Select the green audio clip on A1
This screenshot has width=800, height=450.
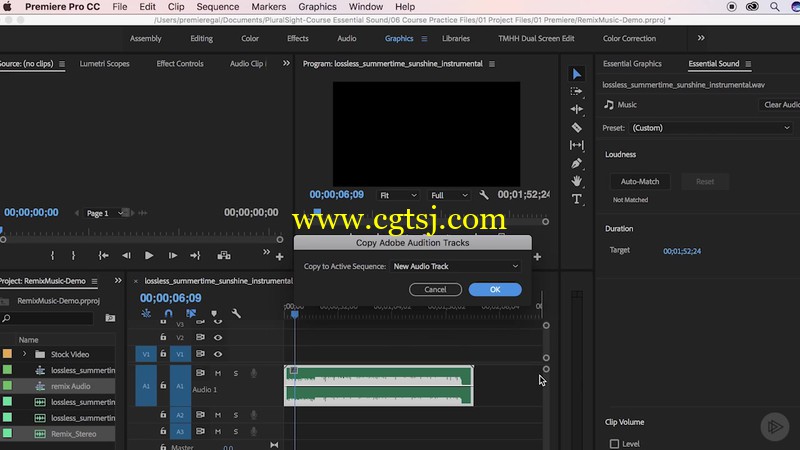point(379,386)
